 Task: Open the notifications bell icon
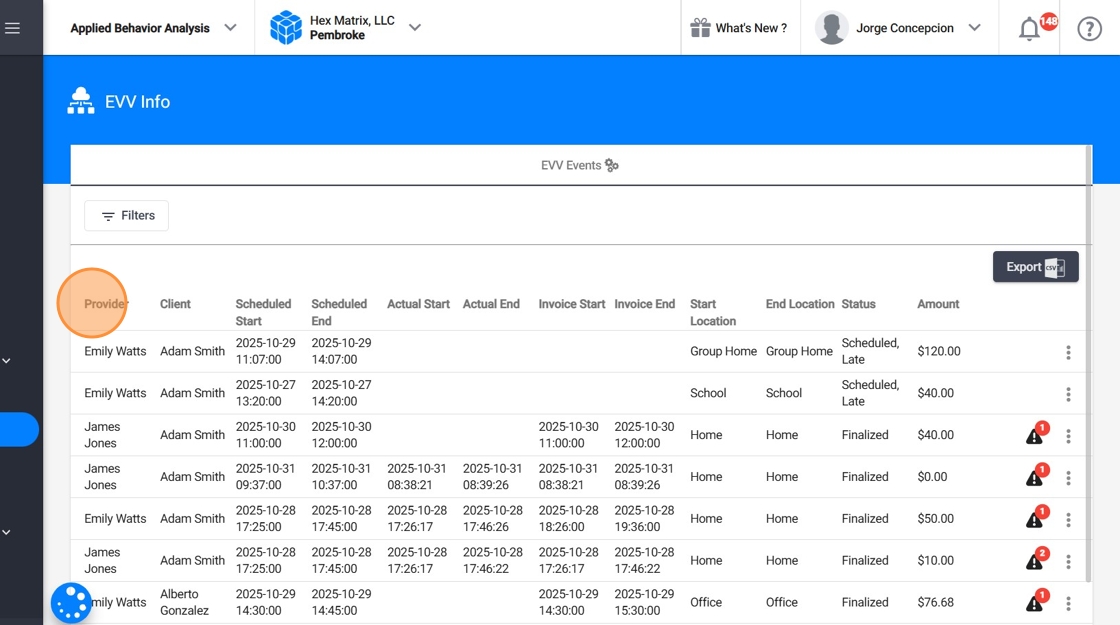coord(1029,29)
